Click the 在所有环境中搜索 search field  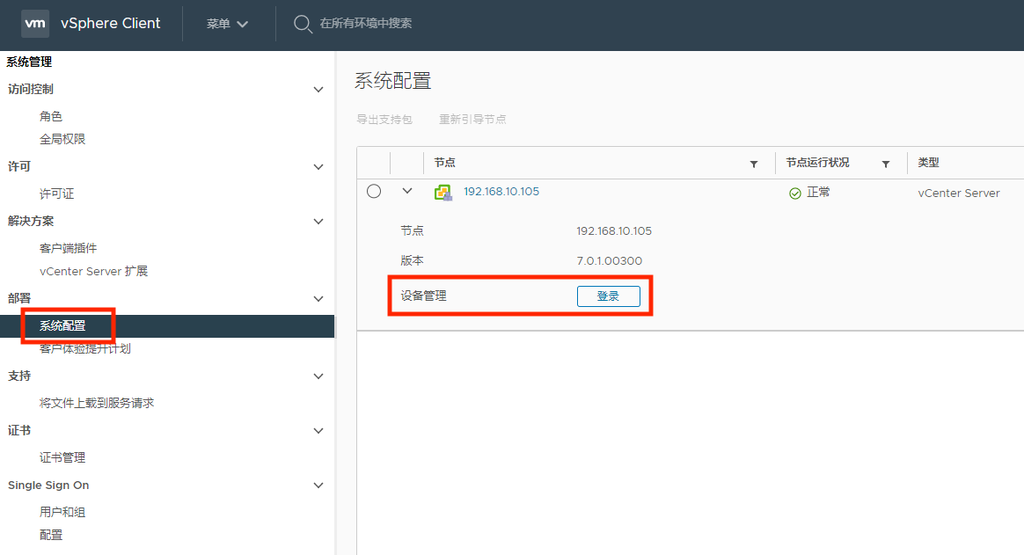pos(366,24)
